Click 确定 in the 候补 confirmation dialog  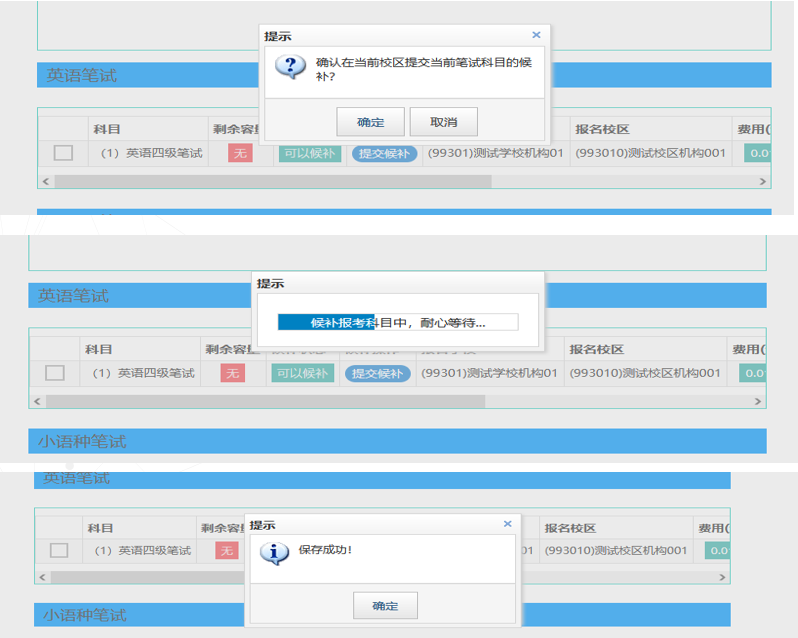tap(370, 122)
